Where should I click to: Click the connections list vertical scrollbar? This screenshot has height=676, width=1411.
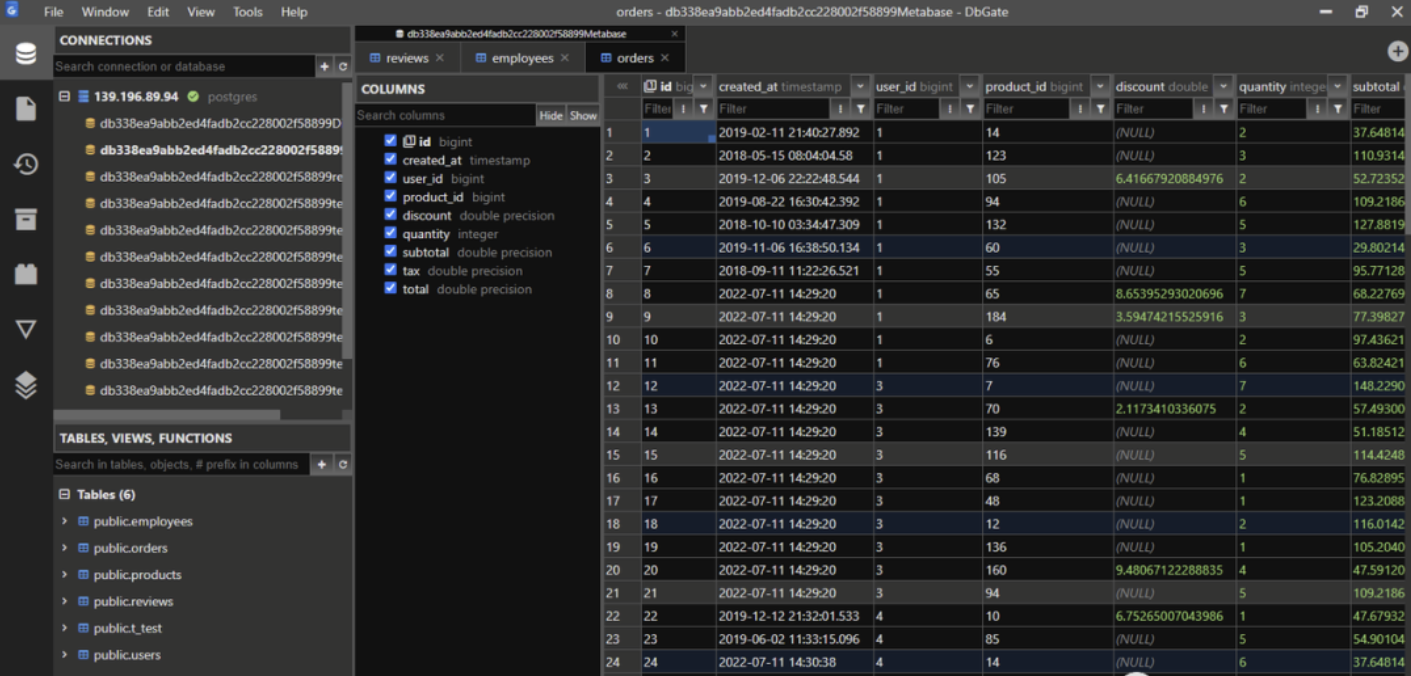(347, 220)
